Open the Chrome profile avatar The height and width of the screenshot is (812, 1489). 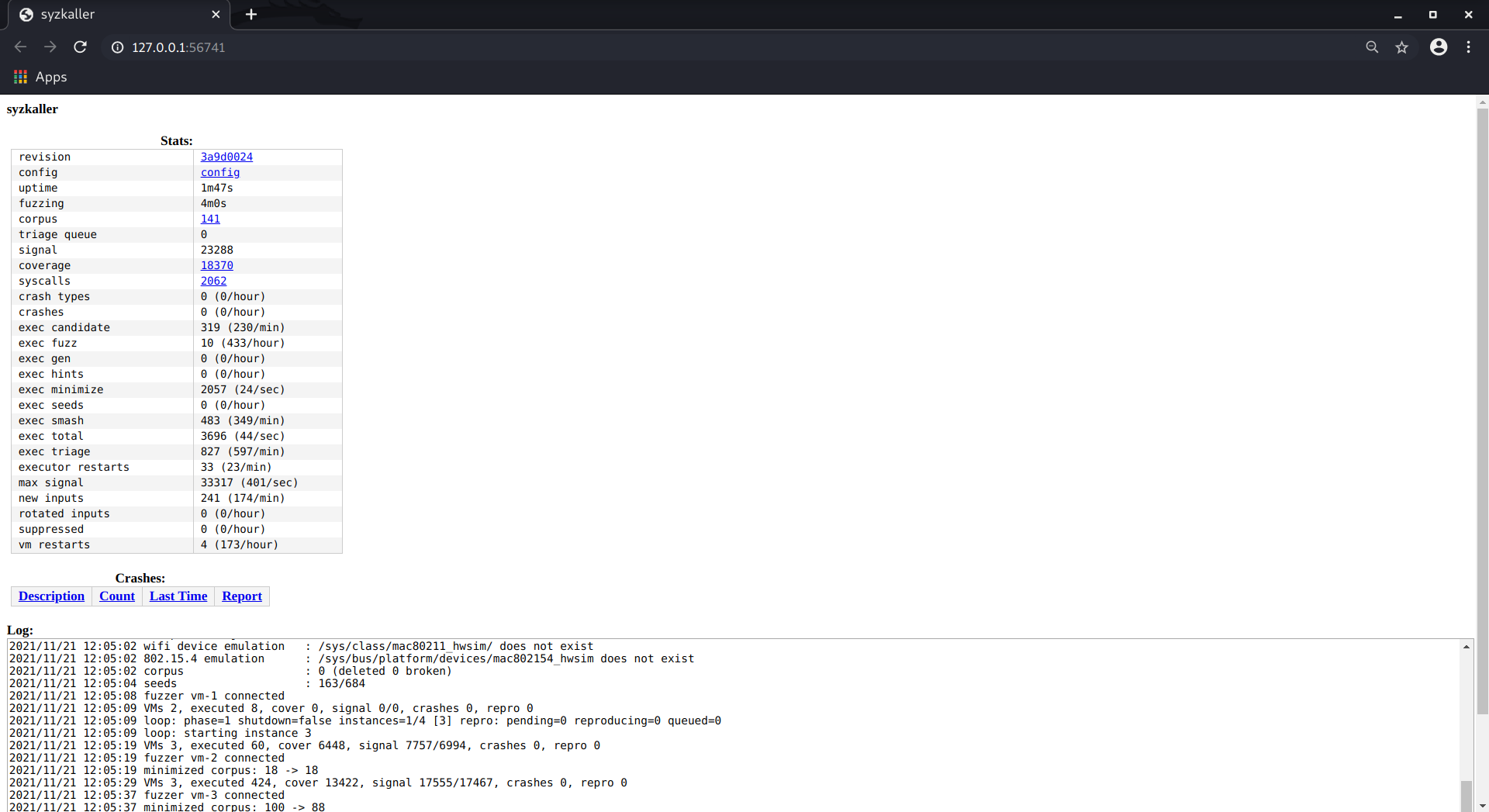[x=1438, y=47]
